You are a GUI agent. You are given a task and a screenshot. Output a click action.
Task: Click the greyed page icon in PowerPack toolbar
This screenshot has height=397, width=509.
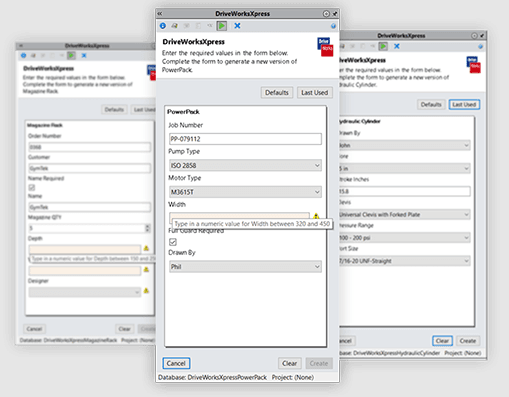pos(198,26)
